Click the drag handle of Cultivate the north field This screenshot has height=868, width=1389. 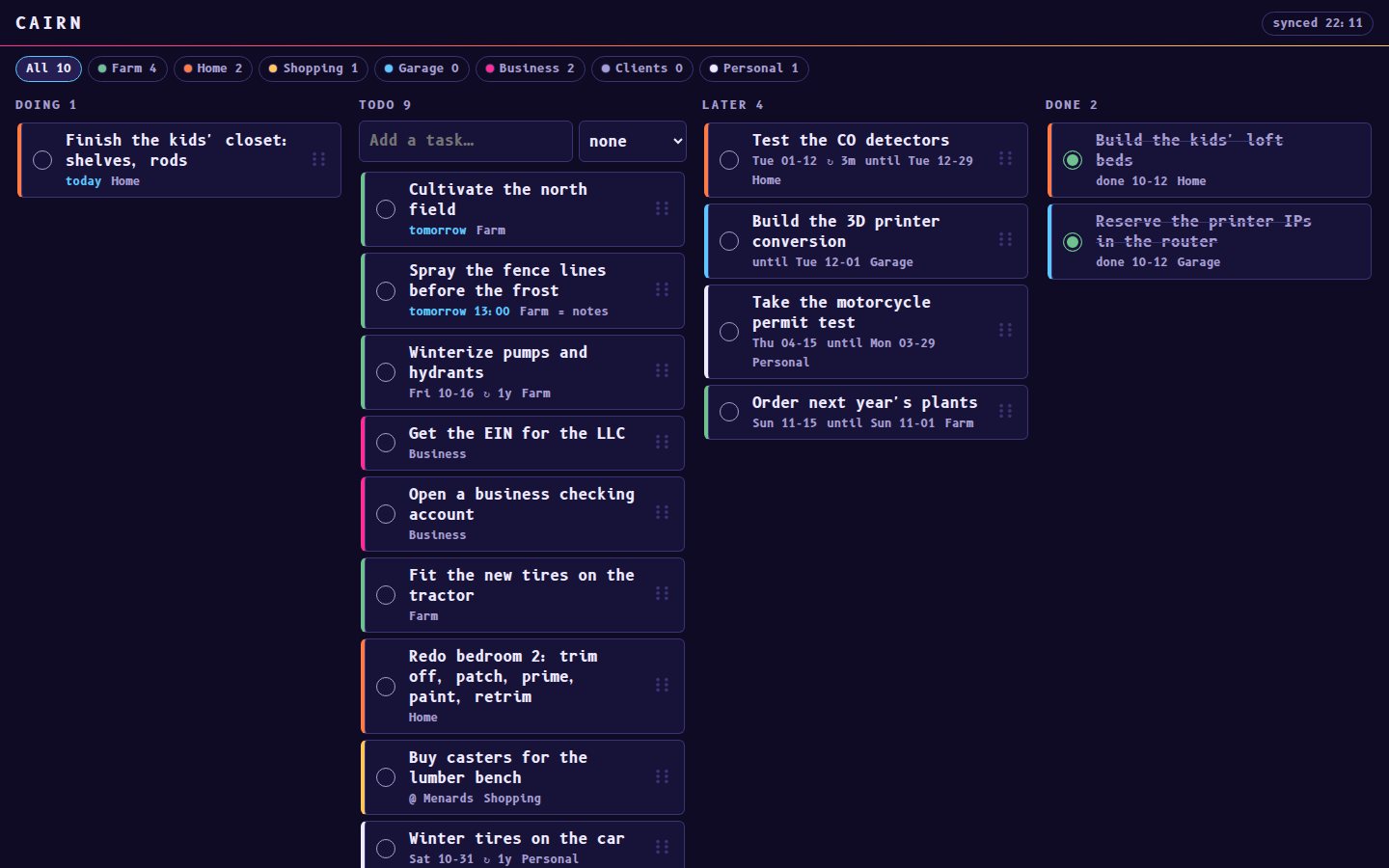662,208
